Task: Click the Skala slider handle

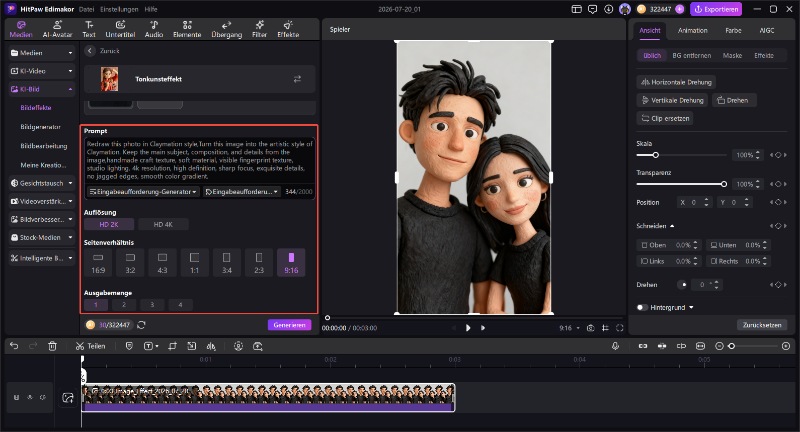Action: [x=656, y=155]
